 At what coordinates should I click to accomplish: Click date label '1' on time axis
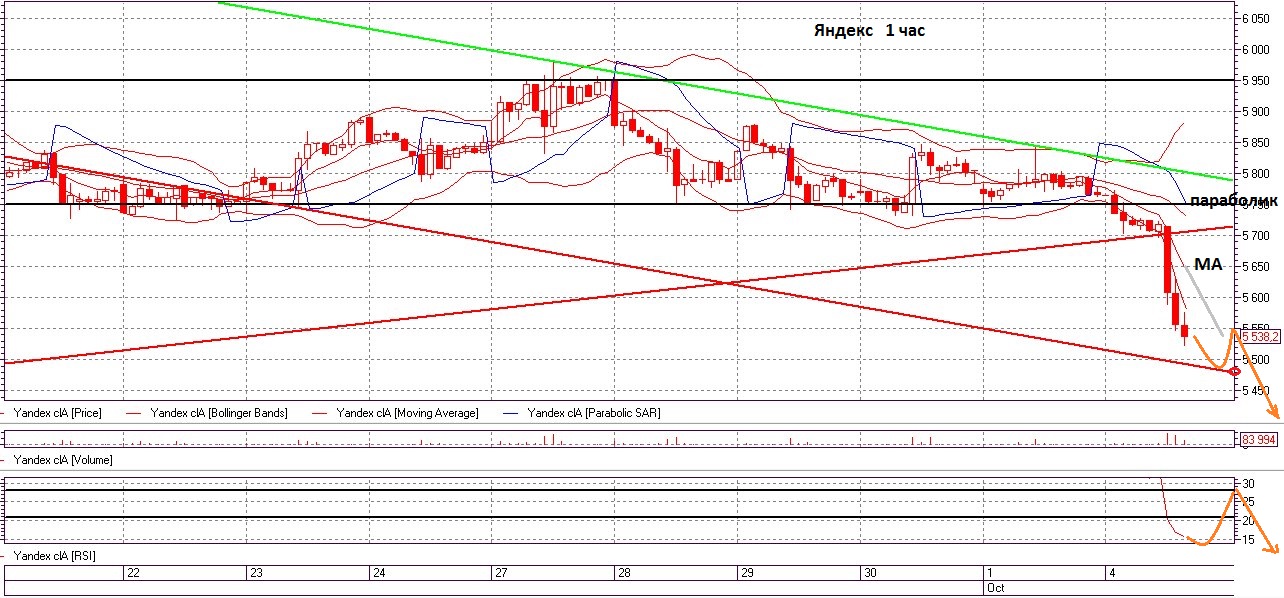989,573
